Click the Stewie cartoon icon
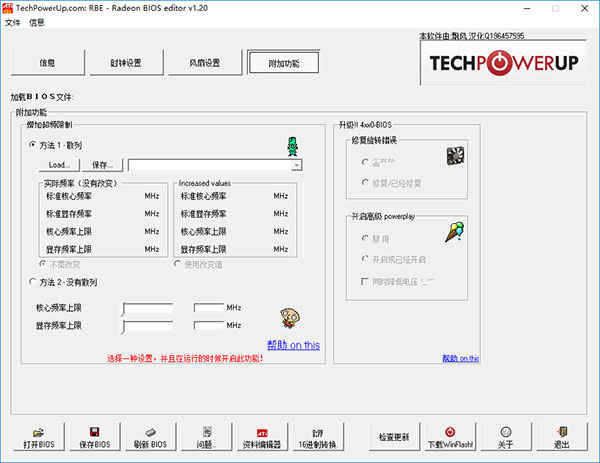 tap(290, 318)
